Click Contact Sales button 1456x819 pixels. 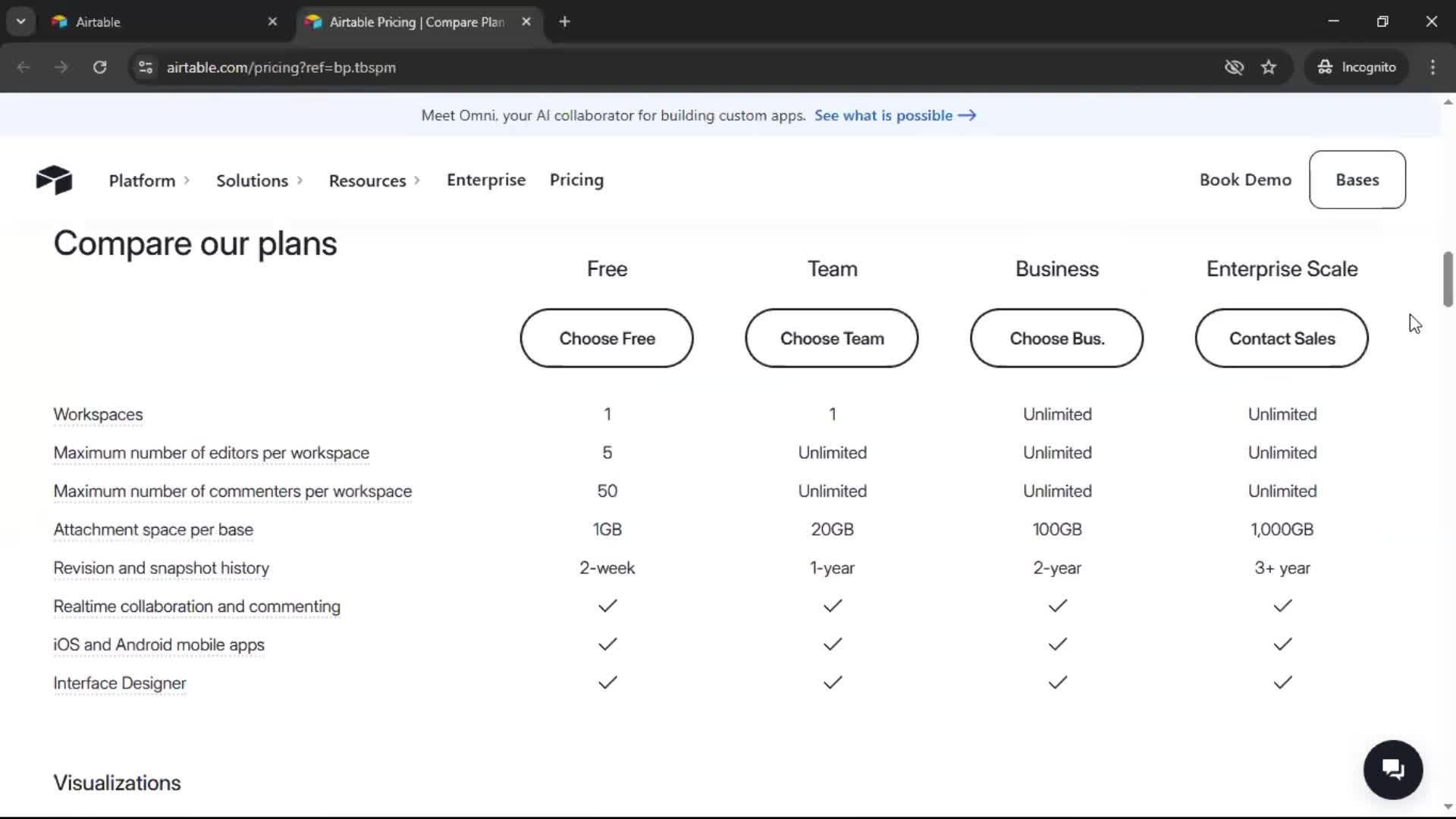pyautogui.click(x=1282, y=338)
